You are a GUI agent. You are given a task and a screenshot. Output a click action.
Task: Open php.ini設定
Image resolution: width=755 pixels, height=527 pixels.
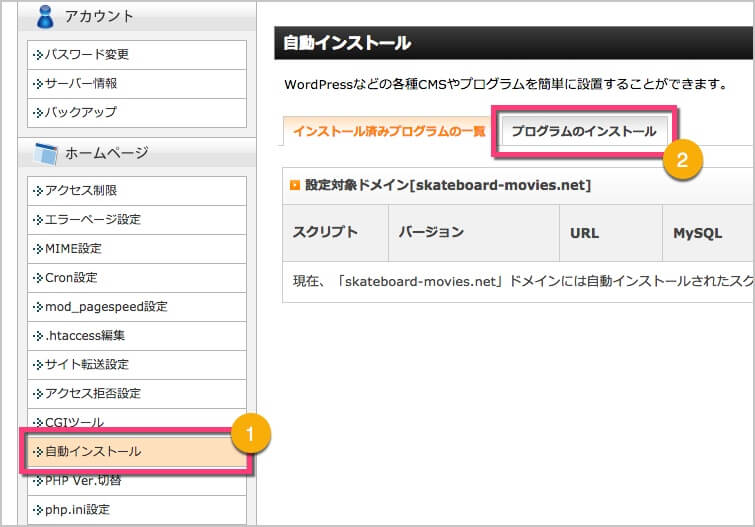[x=137, y=510]
